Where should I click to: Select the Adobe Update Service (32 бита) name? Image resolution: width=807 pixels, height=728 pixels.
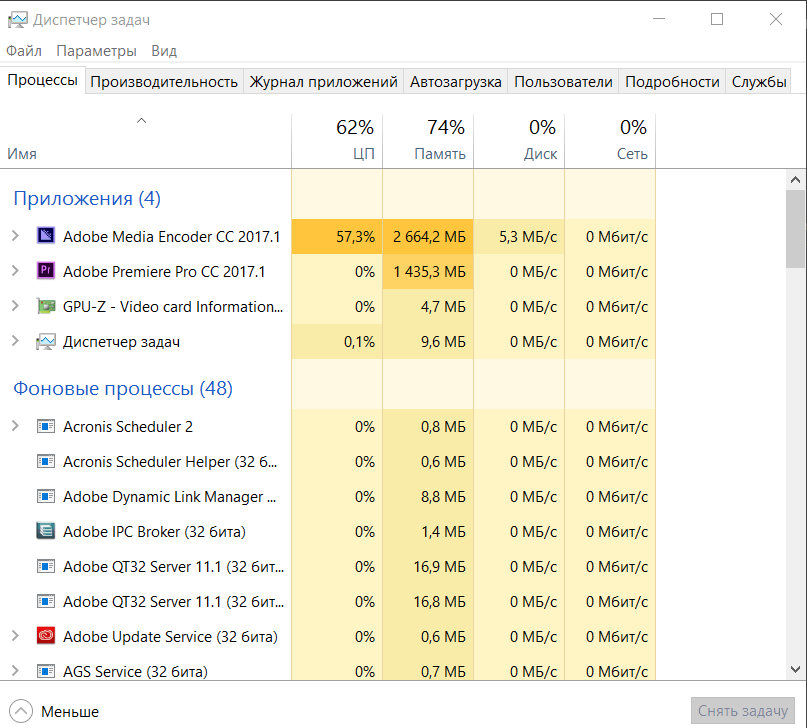tap(170, 636)
